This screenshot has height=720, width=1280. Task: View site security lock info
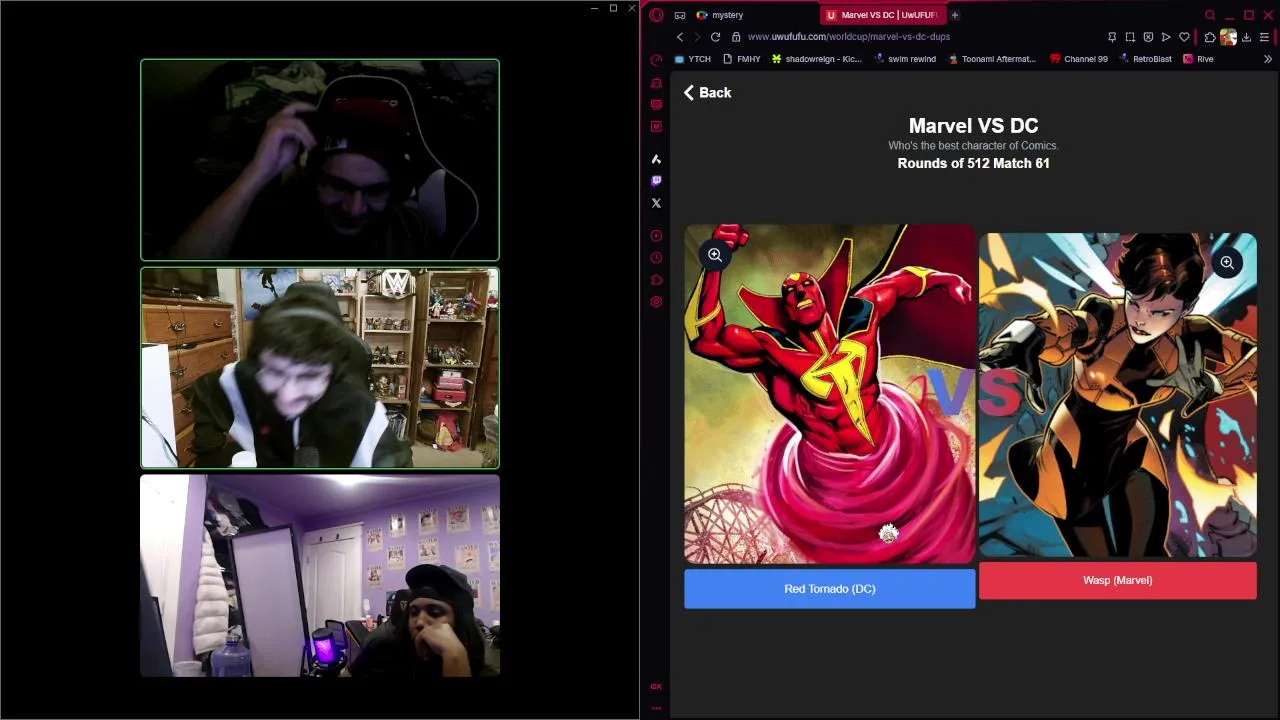(736, 37)
